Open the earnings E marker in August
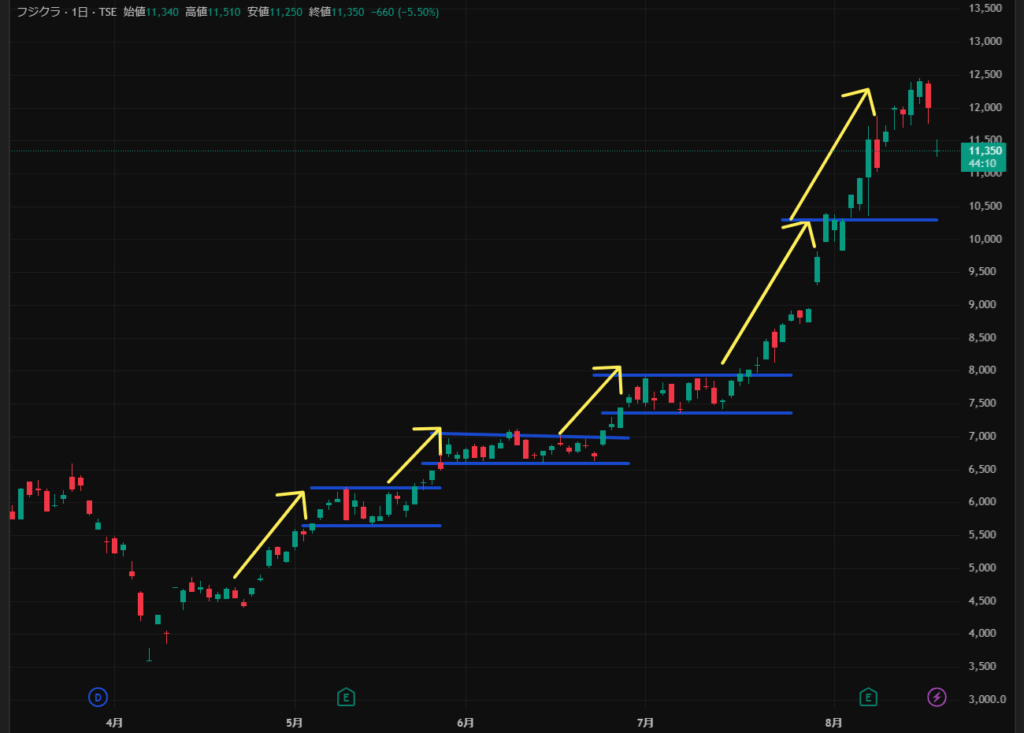 click(869, 697)
